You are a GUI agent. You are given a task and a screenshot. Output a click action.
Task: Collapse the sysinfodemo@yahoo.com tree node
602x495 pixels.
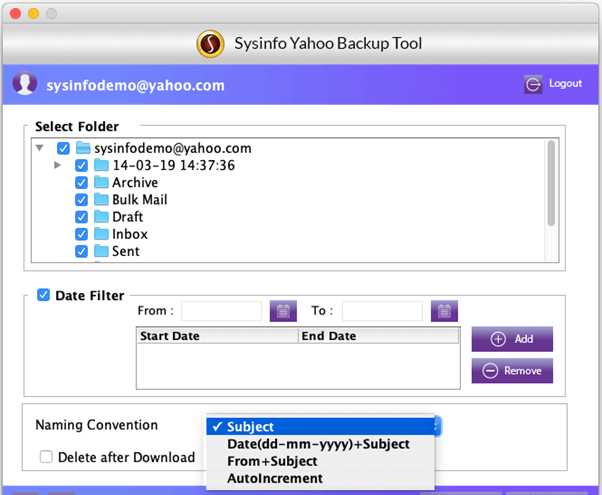click(x=40, y=148)
